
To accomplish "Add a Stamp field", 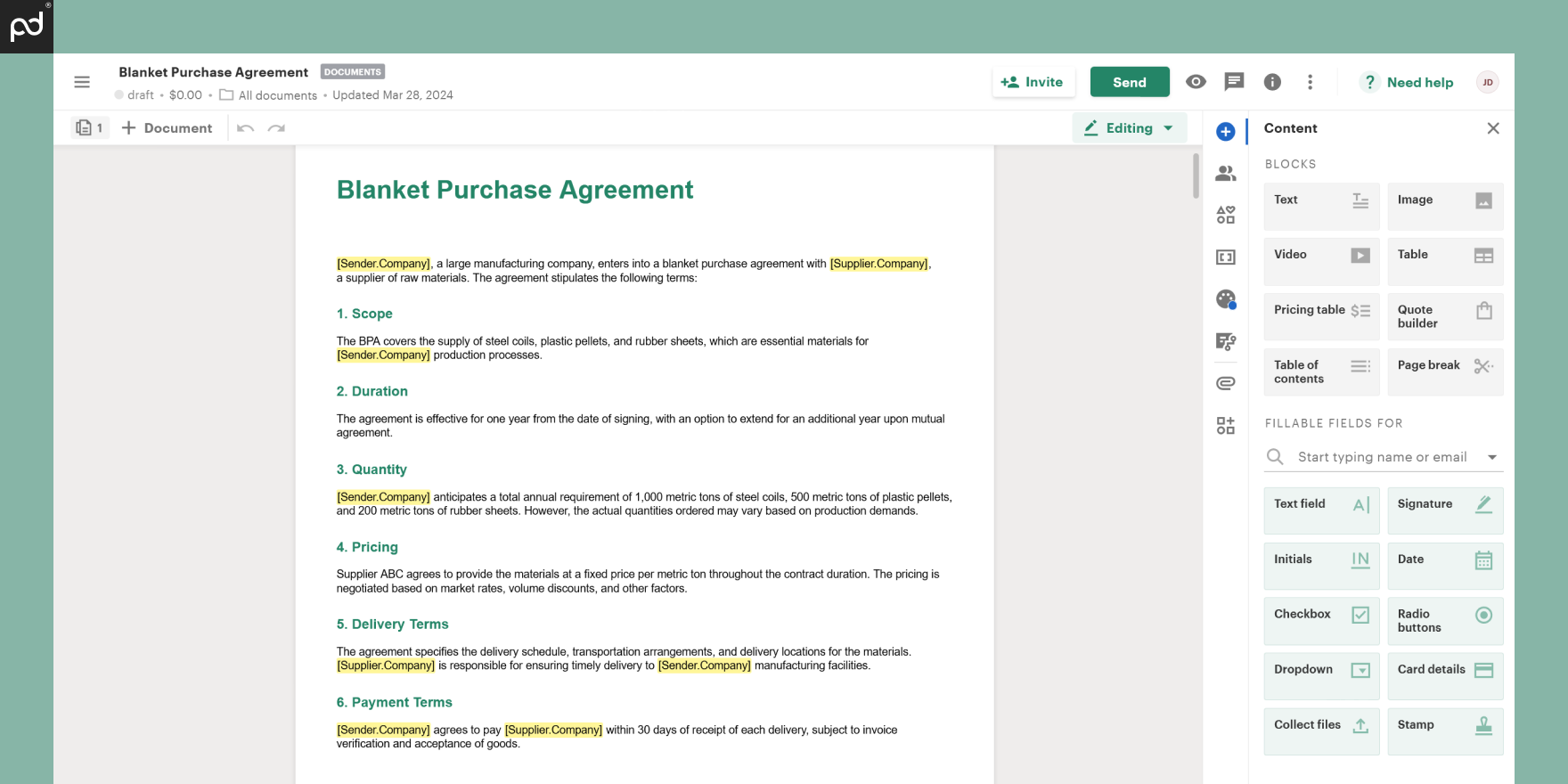I will click(x=1445, y=731).
